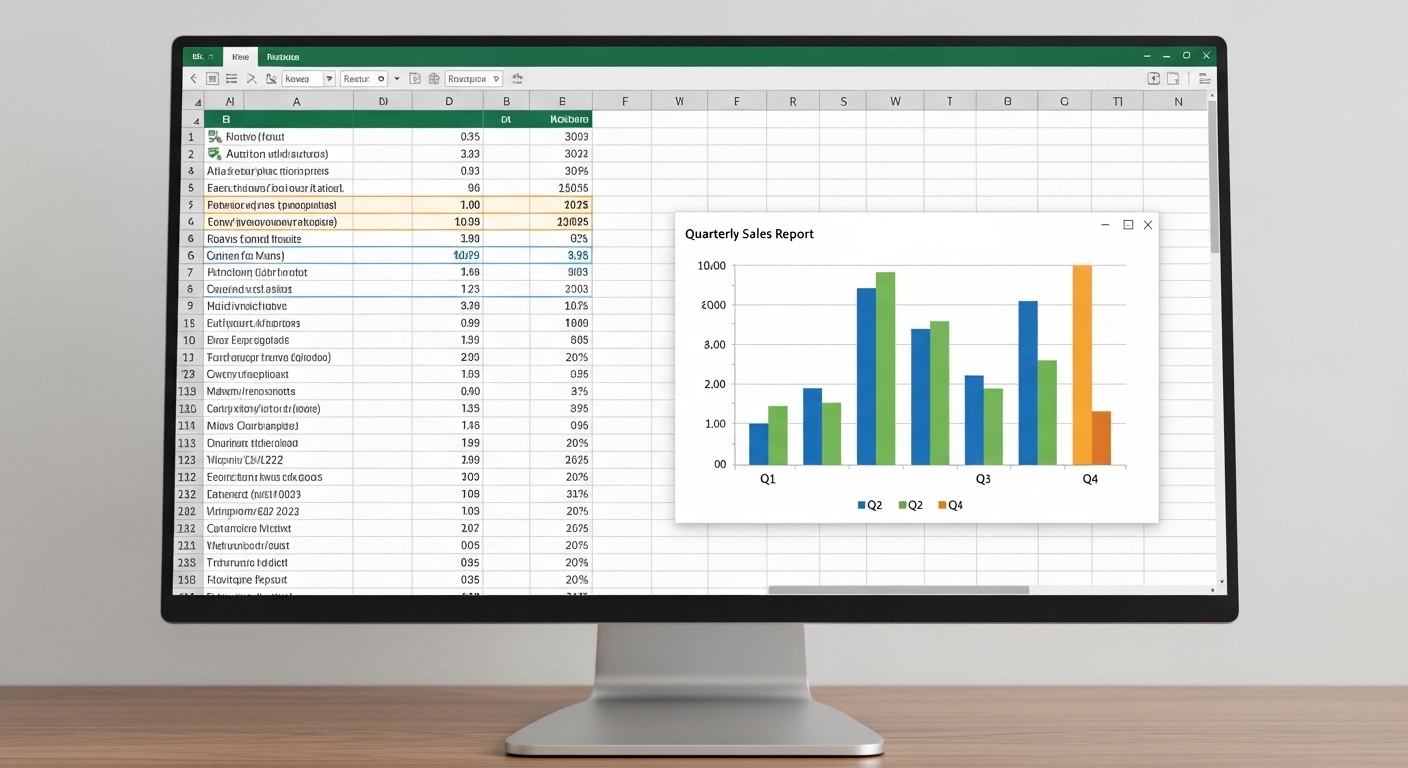Select column header R
Screen dimensions: 1408x768
792,101
